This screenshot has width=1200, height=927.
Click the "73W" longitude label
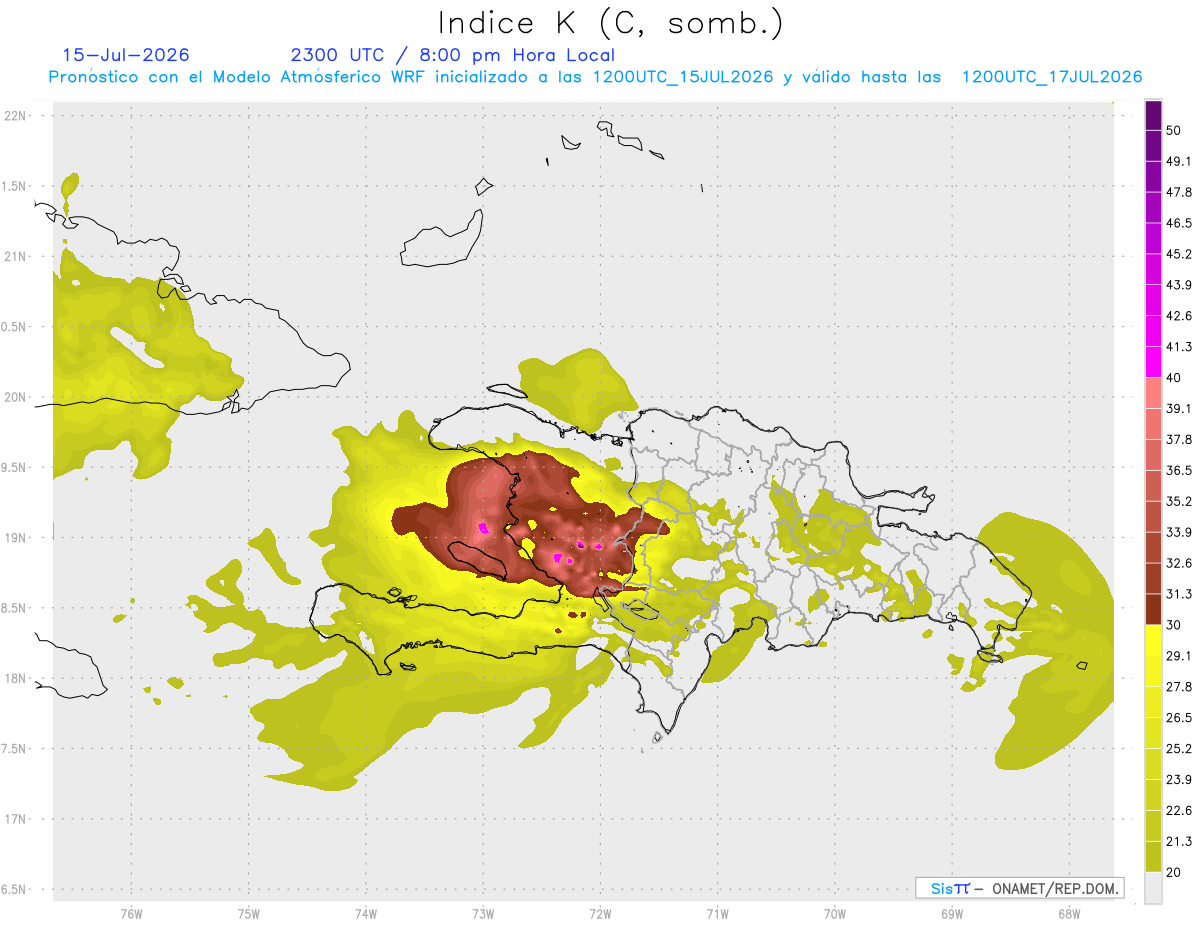(483, 913)
